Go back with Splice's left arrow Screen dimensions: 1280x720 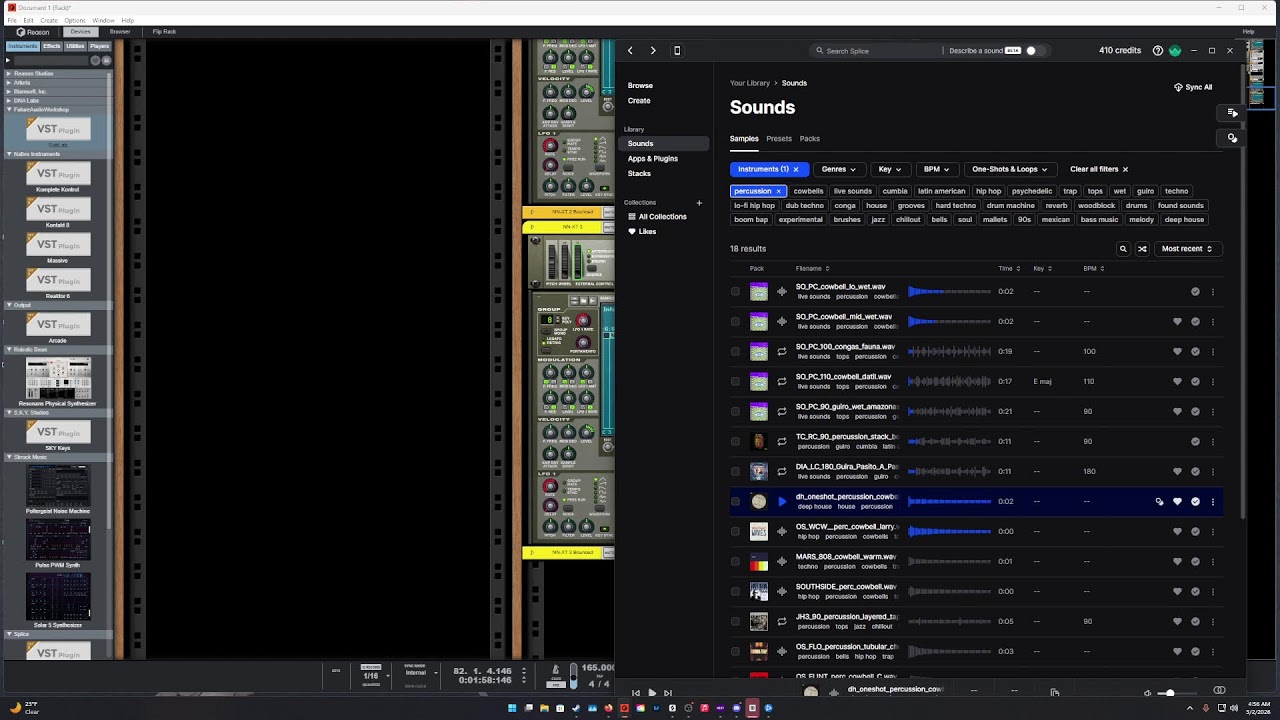click(x=630, y=50)
